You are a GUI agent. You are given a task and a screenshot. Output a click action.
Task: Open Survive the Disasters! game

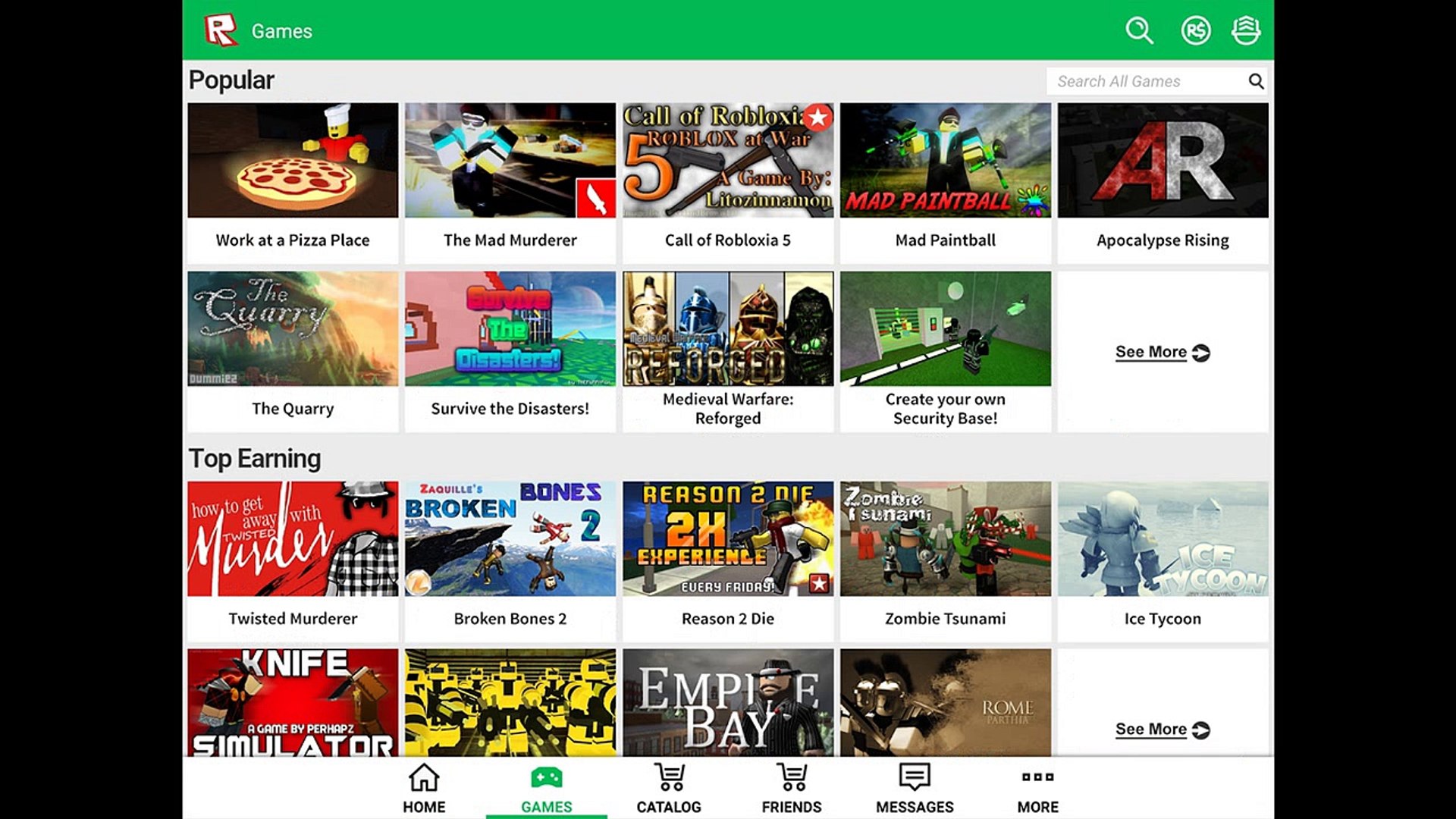coord(510,329)
